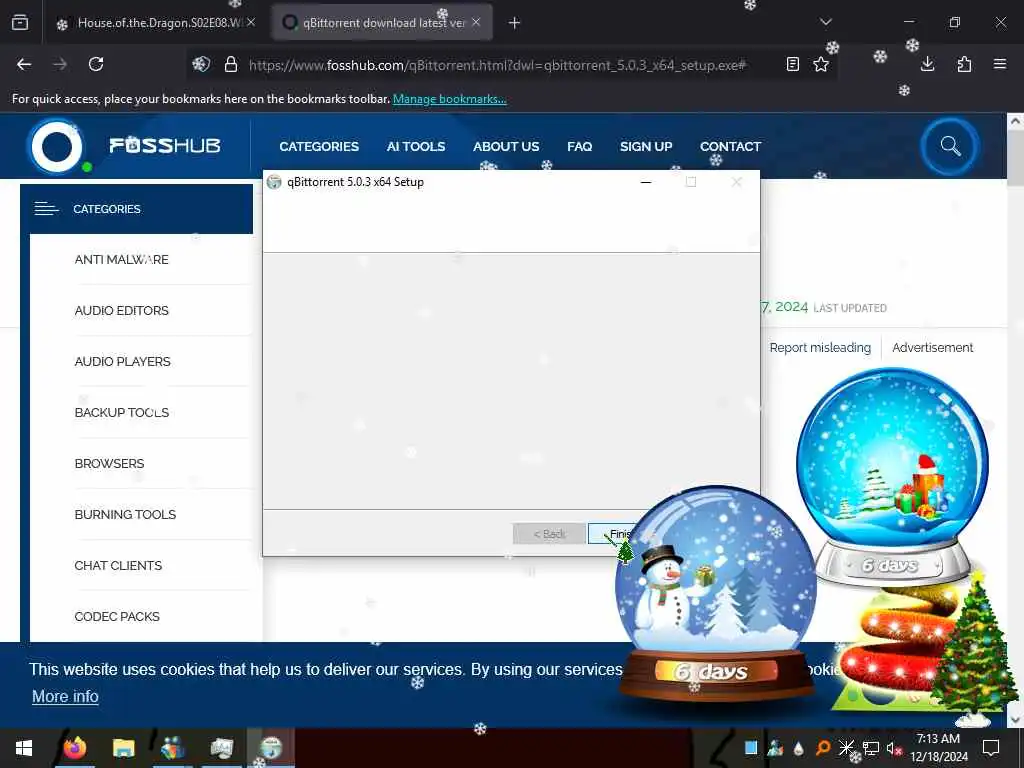Open Manage bookmarks link
This screenshot has height=768, width=1024.
449,99
